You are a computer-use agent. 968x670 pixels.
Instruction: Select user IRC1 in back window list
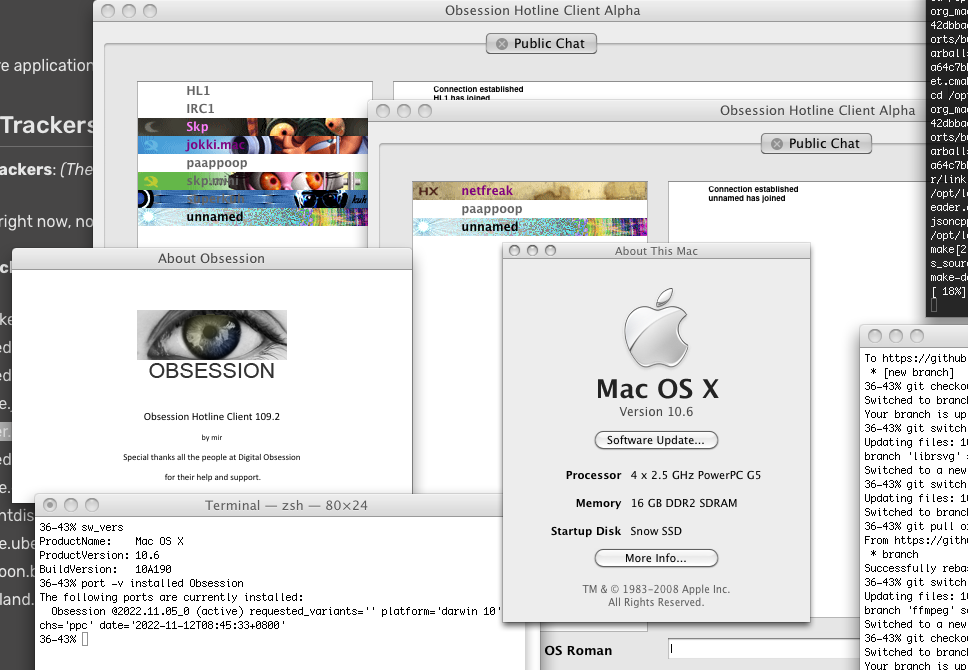(254, 109)
